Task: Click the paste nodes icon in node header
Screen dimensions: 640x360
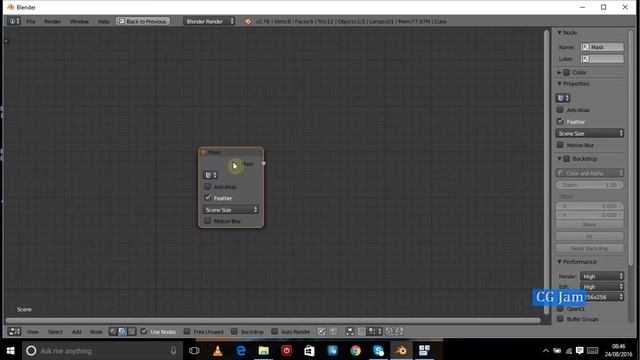Action: [399, 331]
